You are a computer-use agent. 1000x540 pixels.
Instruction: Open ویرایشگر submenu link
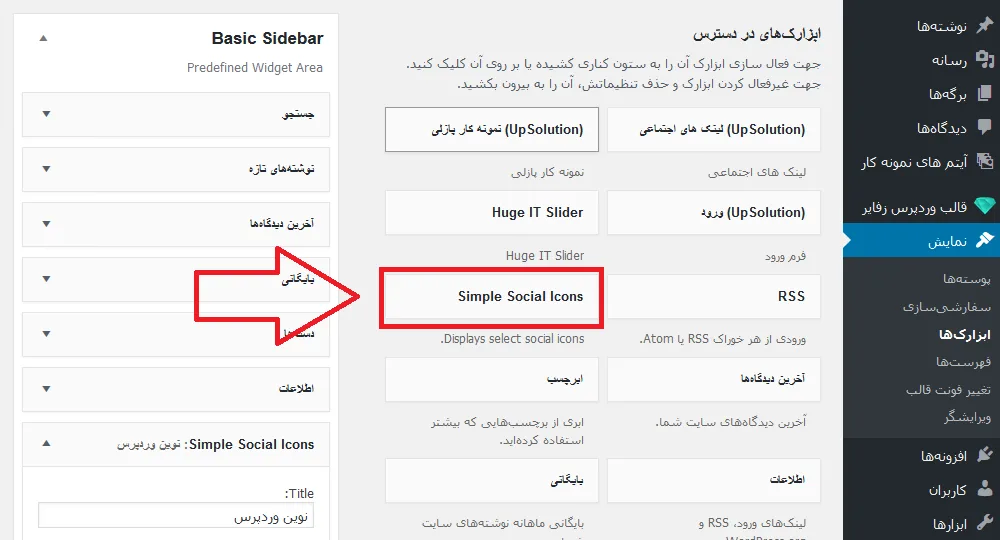(x=967, y=417)
